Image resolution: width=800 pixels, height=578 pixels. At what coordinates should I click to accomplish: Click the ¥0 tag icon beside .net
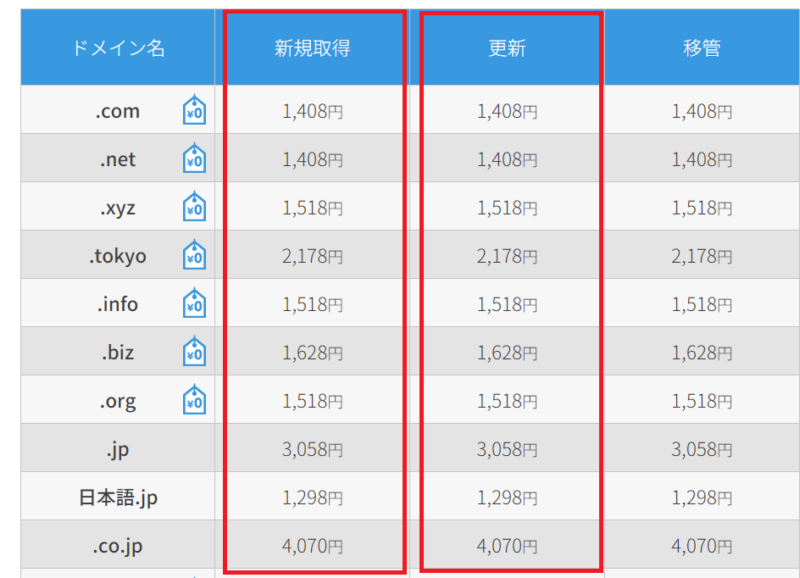tap(194, 159)
